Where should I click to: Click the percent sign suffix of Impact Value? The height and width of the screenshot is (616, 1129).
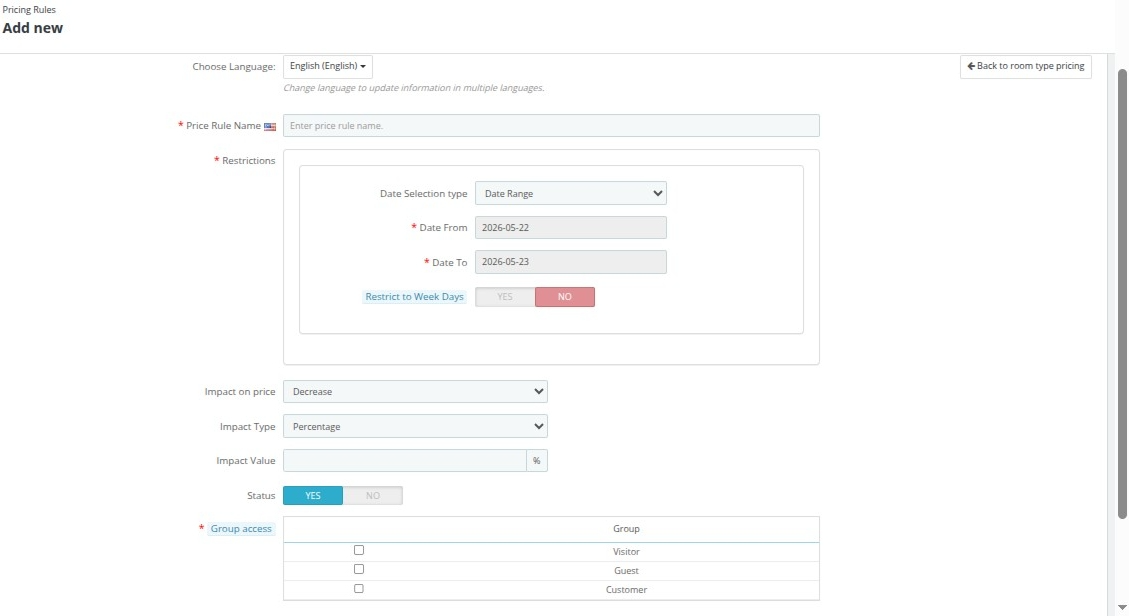click(x=536, y=461)
